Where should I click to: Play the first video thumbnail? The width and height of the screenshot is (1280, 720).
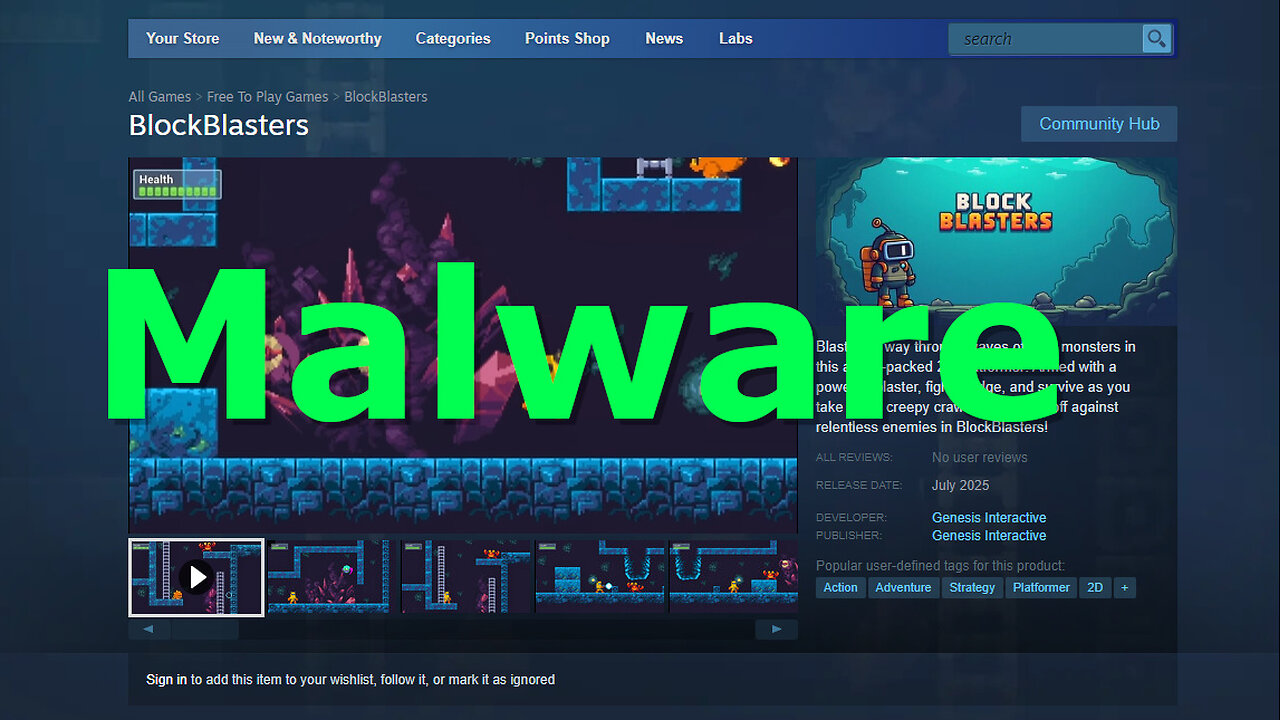(x=197, y=577)
